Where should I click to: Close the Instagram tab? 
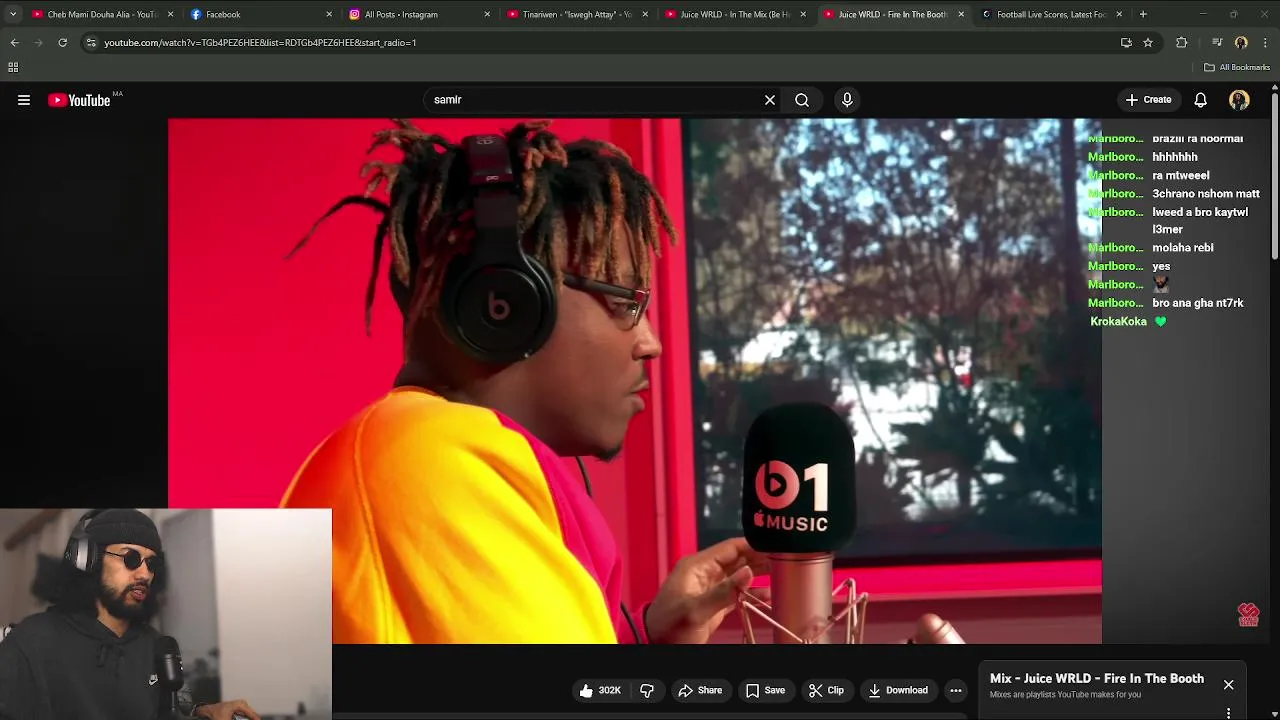point(487,14)
